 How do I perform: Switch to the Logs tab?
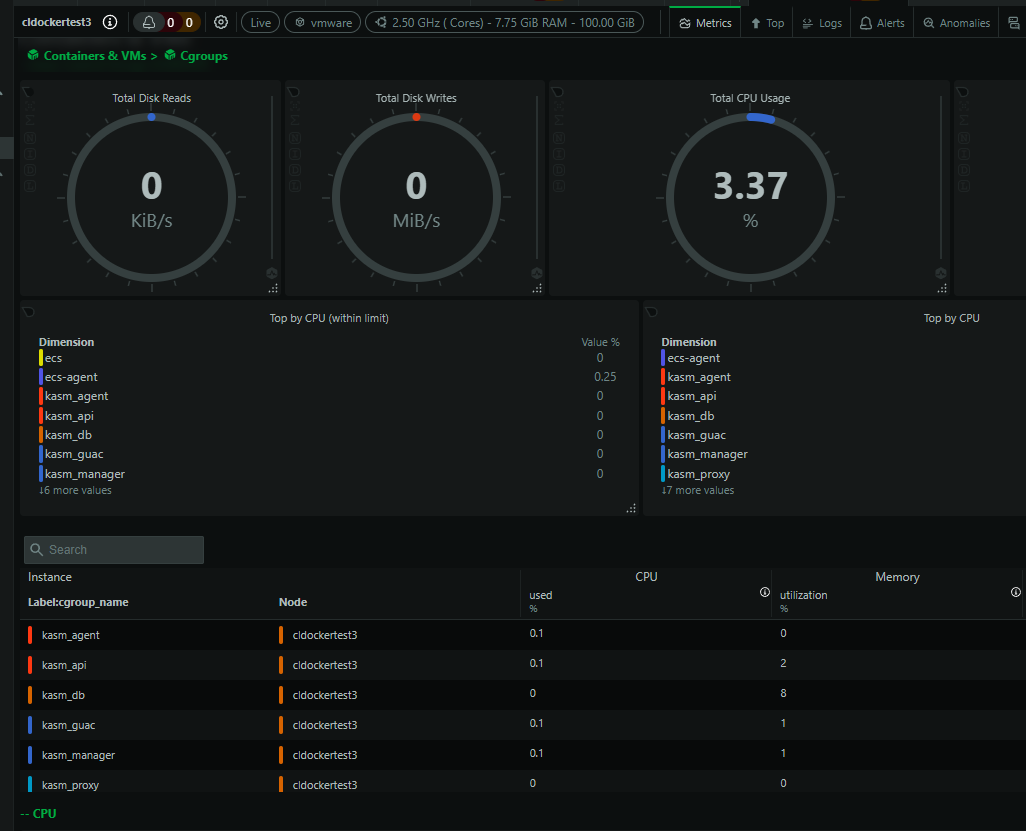[822, 23]
